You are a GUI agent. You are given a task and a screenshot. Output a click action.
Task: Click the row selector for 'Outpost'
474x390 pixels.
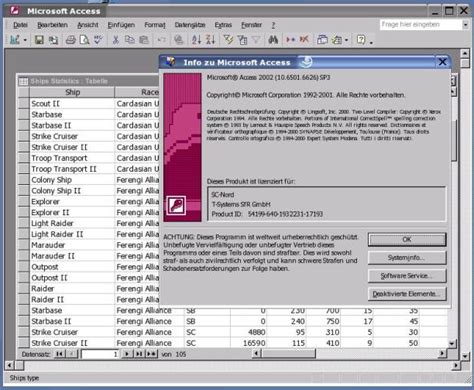(23, 267)
